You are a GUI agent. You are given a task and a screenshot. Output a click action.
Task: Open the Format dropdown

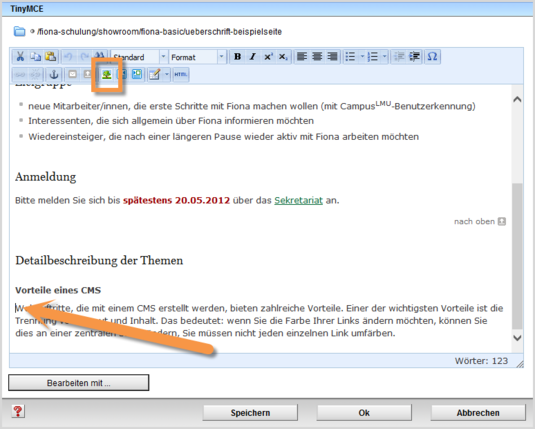197,57
